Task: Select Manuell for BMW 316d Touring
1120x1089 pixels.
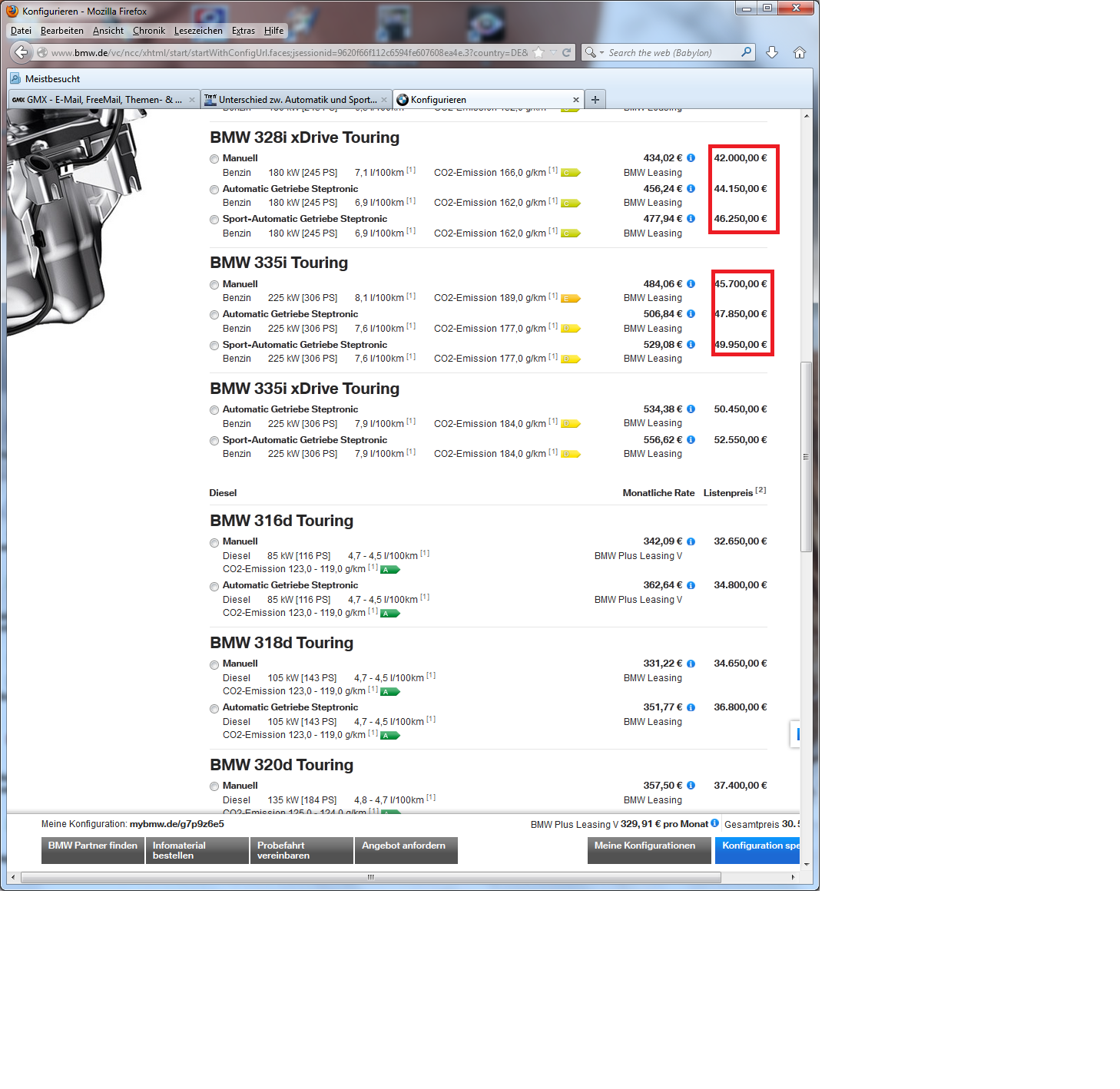Action: point(214,543)
